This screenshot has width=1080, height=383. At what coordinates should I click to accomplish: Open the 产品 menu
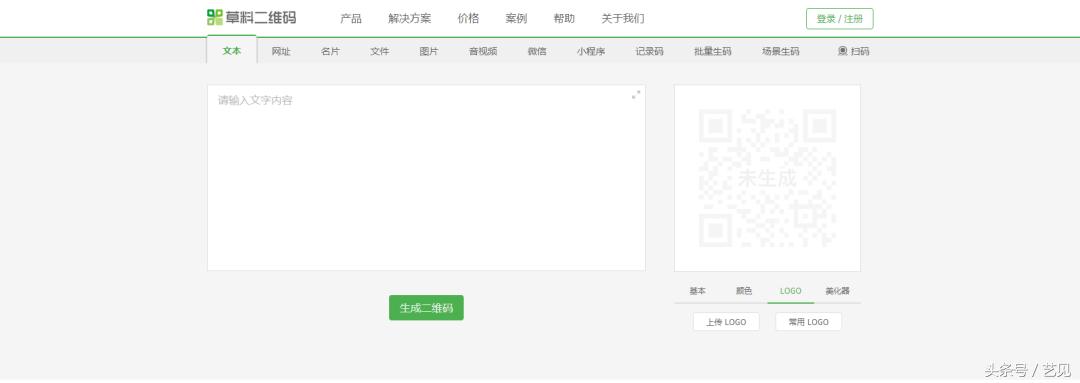[x=351, y=19]
